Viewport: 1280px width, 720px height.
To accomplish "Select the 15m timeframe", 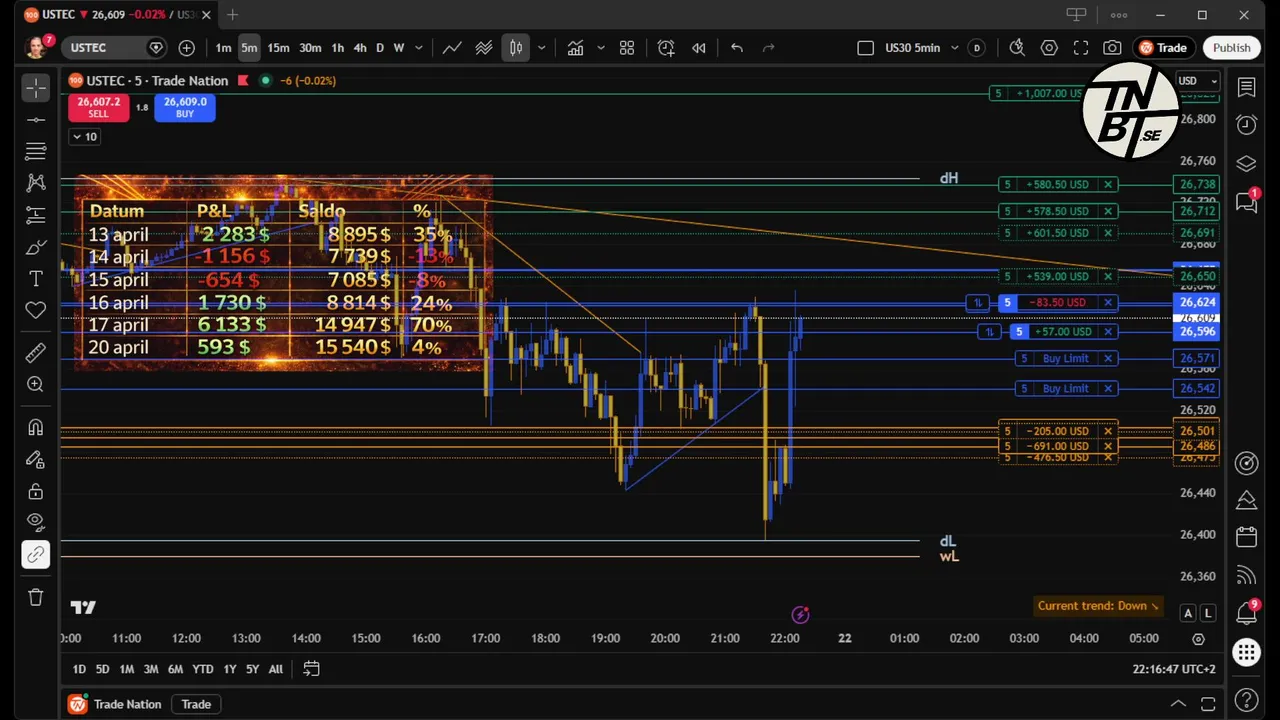I will (278, 48).
